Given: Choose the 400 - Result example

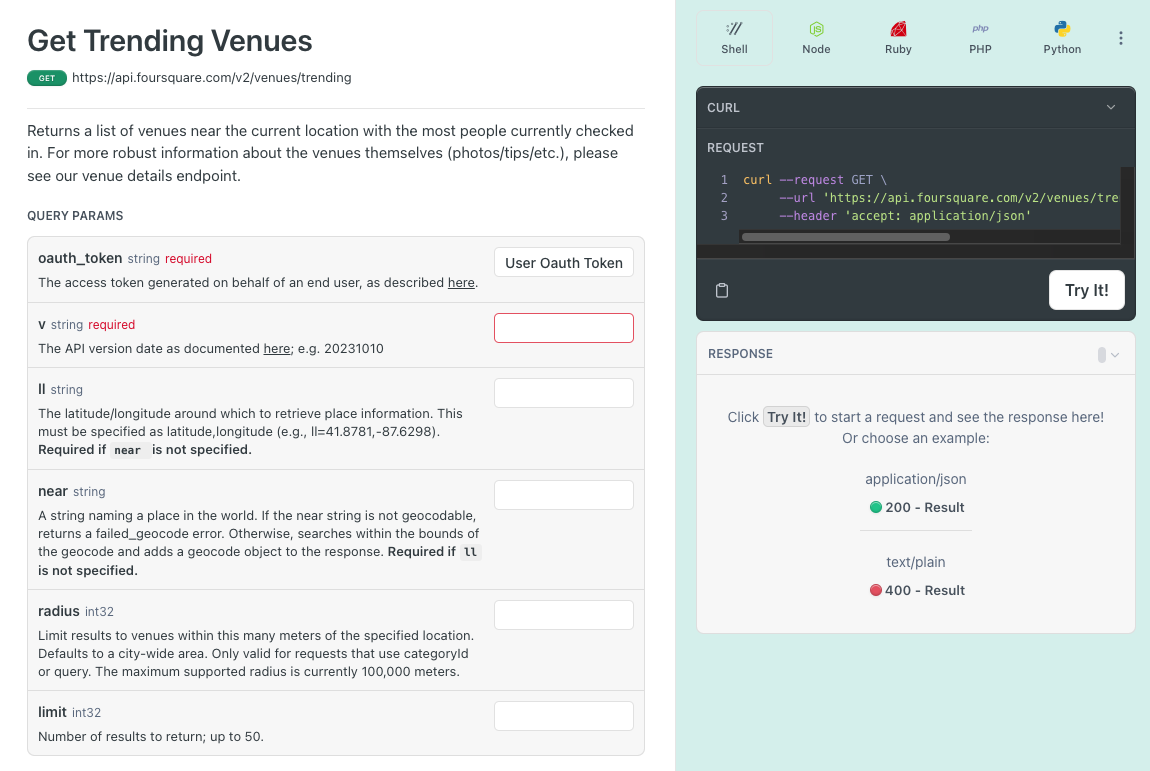Looking at the screenshot, I should point(917,591).
